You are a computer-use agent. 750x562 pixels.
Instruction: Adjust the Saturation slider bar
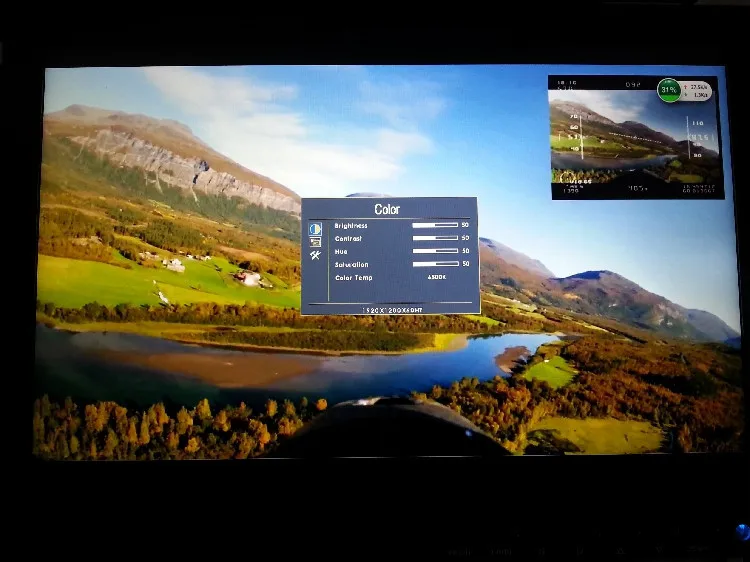435,264
